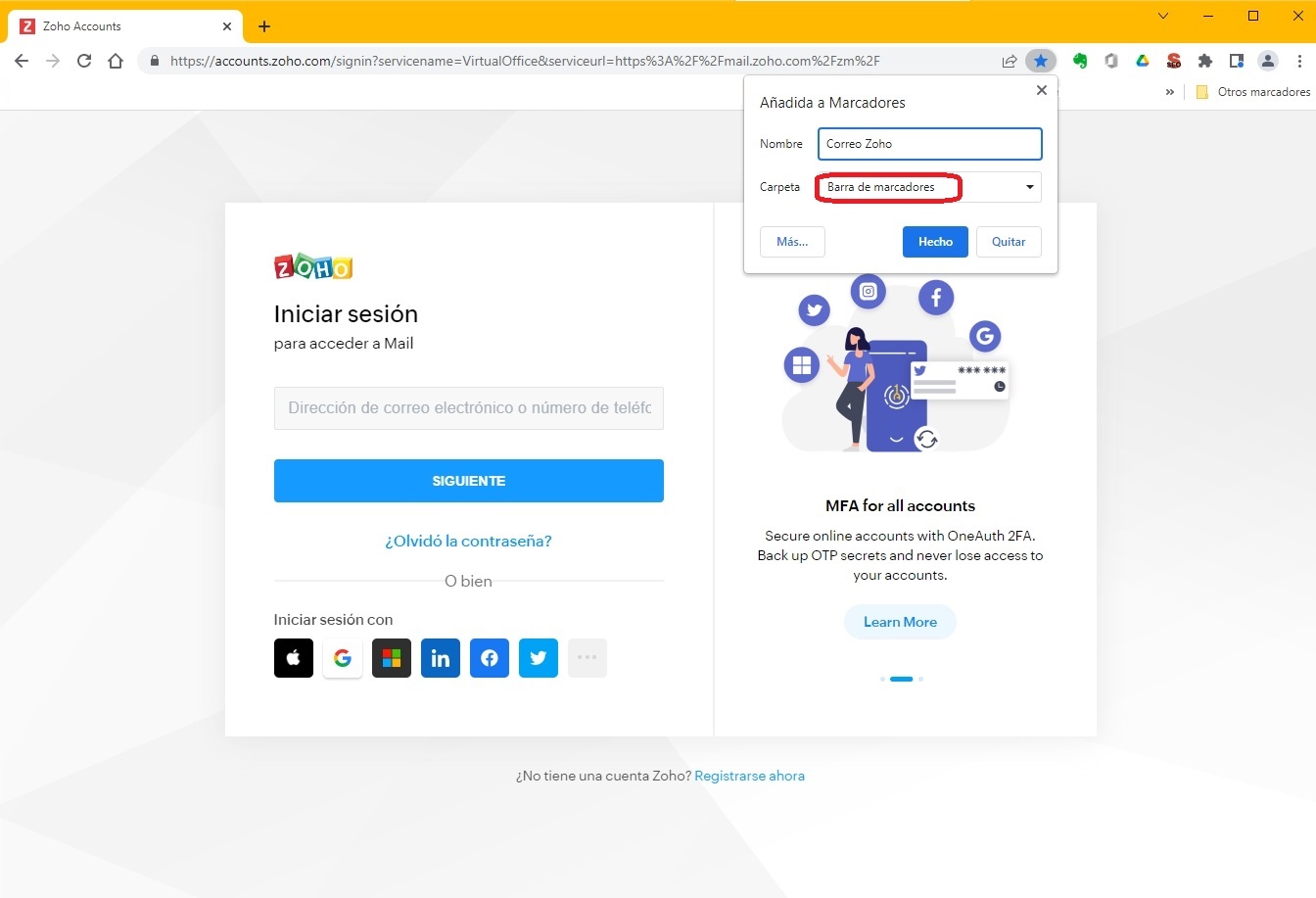This screenshot has width=1316, height=898.
Task: Click the Nombre field containing Correo Zoho
Action: pos(930,144)
